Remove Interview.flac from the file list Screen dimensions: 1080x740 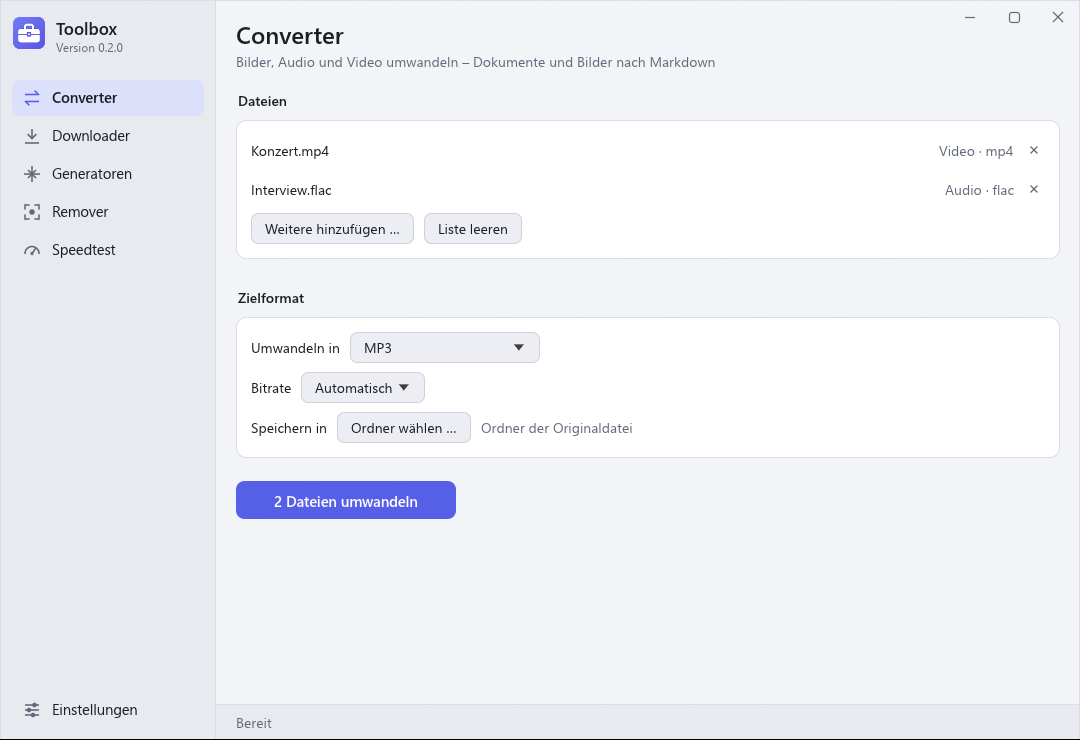[1034, 189]
